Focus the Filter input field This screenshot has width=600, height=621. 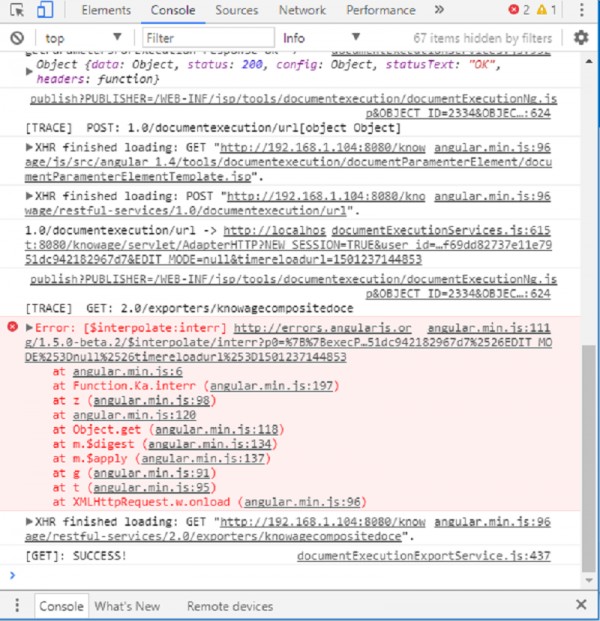tap(208, 38)
